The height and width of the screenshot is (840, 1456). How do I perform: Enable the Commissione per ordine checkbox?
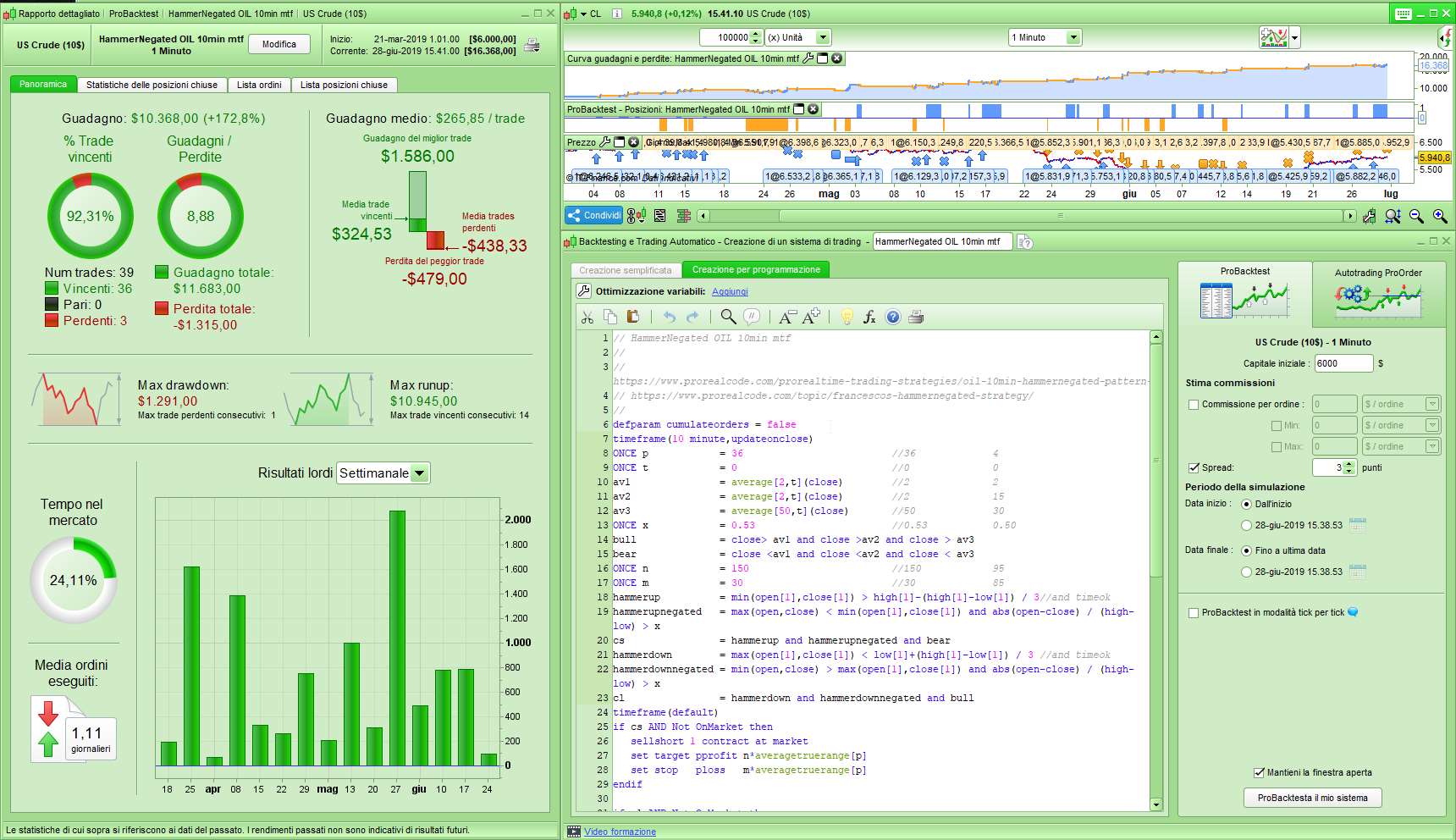pyautogui.click(x=1194, y=405)
